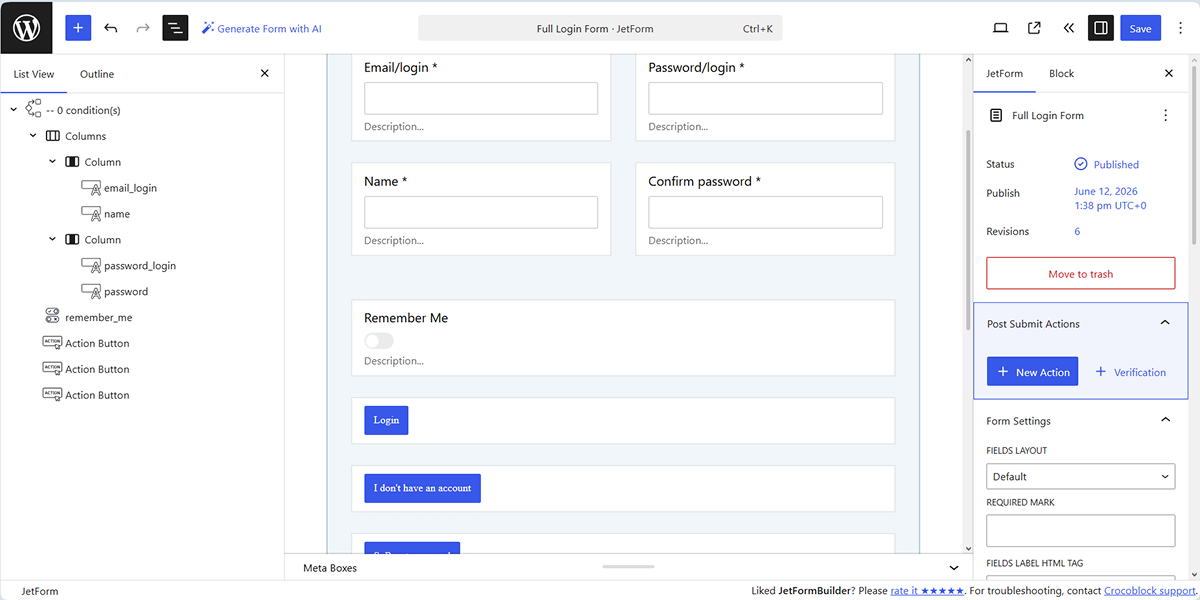Select the second Action Button in list
The image size is (1200, 600).
point(97,370)
